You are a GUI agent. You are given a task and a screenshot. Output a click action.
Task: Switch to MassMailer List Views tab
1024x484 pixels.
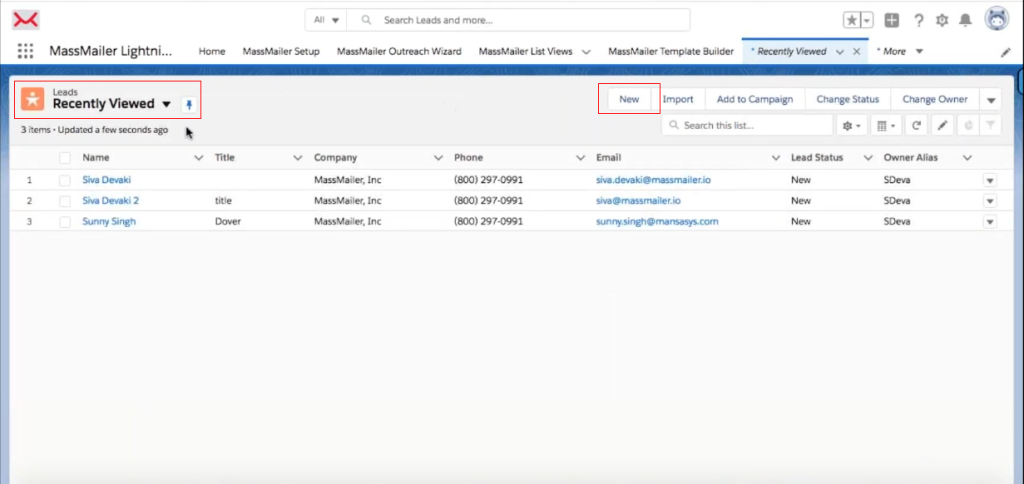click(526, 52)
